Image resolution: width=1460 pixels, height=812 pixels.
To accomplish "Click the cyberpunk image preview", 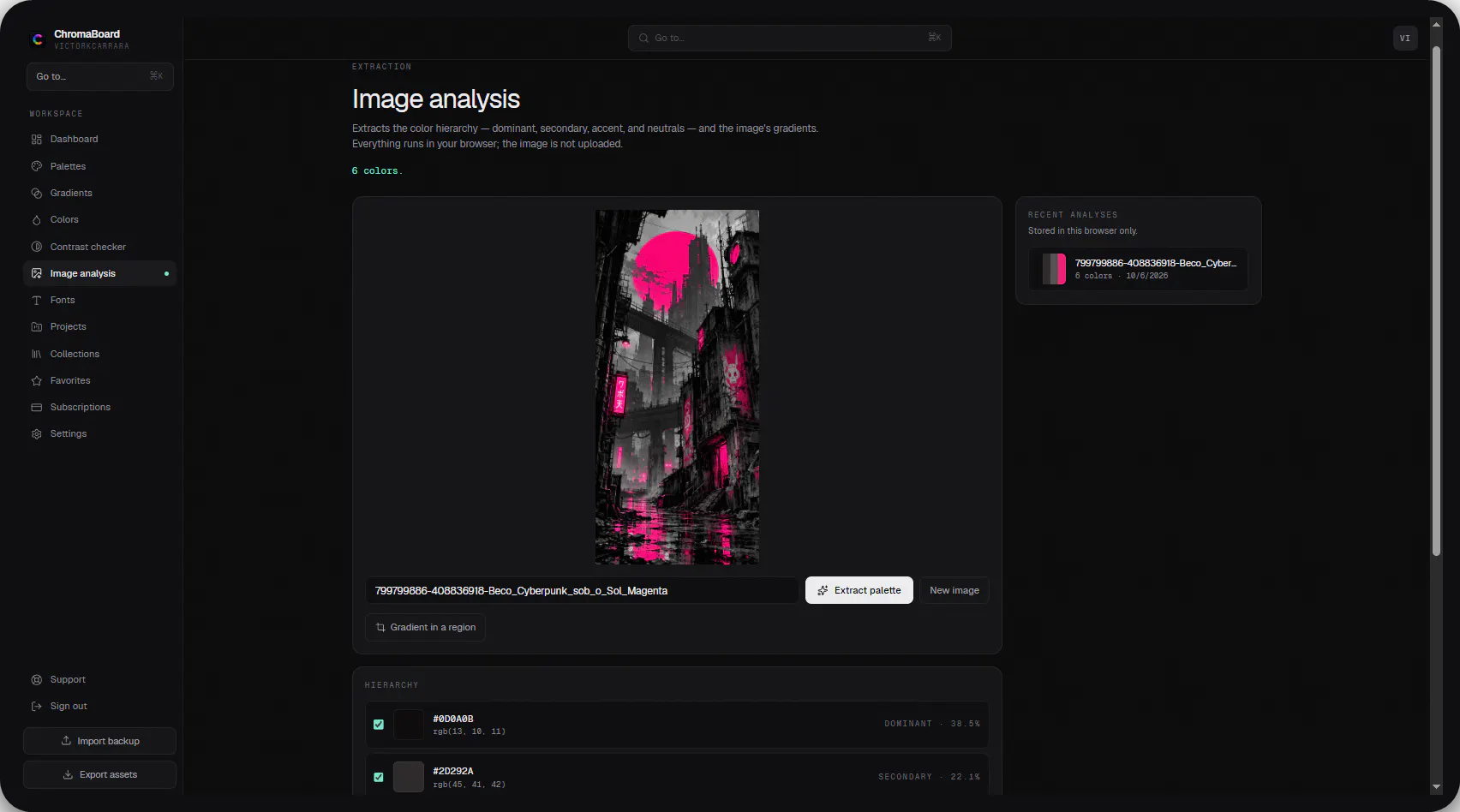I will point(677,387).
